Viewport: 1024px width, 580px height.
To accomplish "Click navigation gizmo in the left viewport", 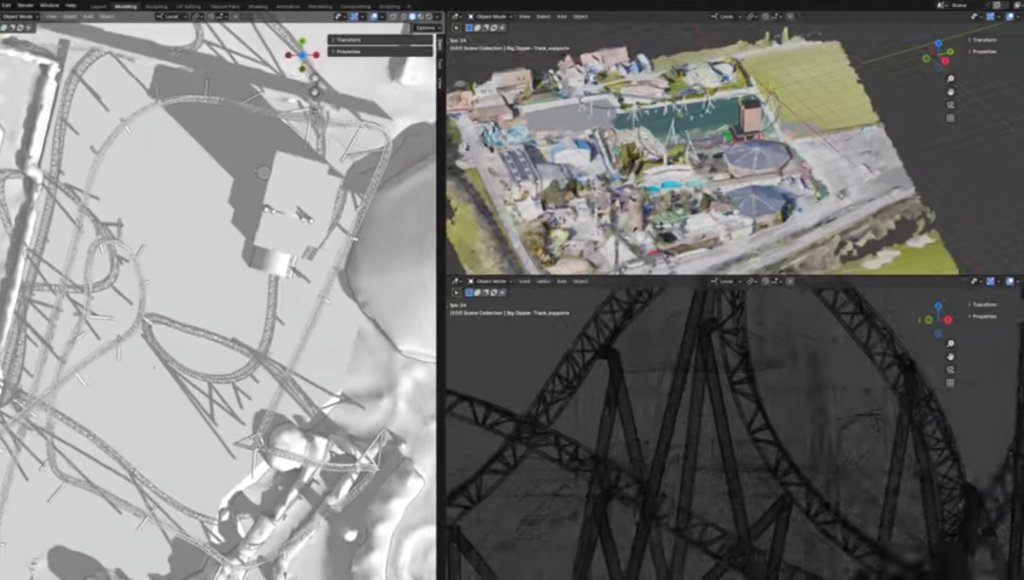I will (302, 56).
